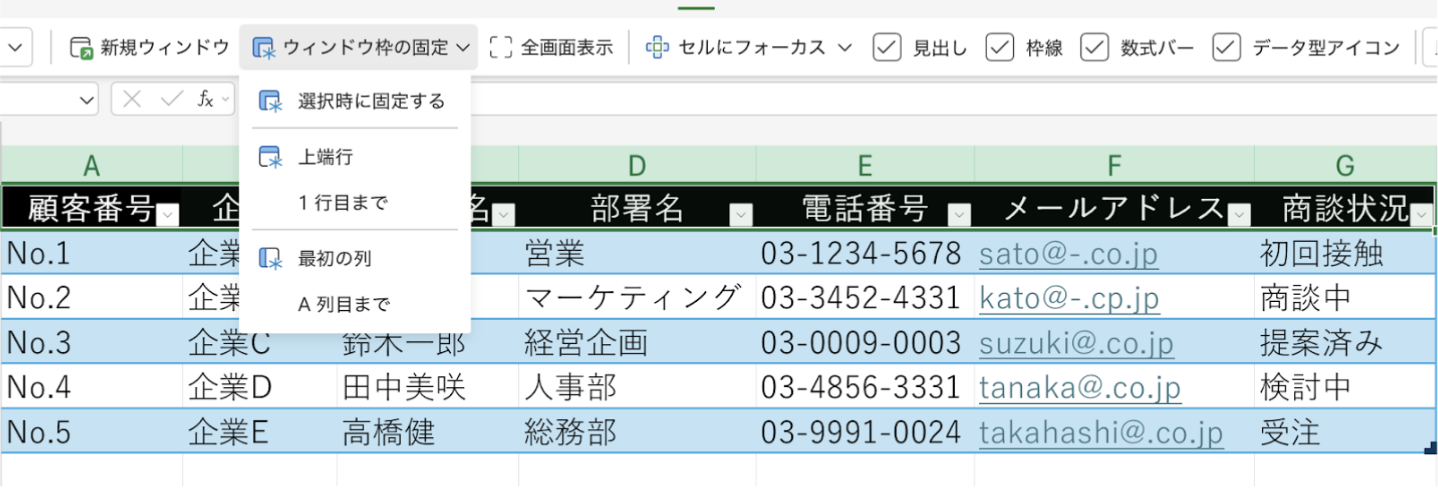1438x500 pixels.
Task: Click the Freeze Panes (ウィンドウ枠の固定) icon
Action: tap(264, 47)
